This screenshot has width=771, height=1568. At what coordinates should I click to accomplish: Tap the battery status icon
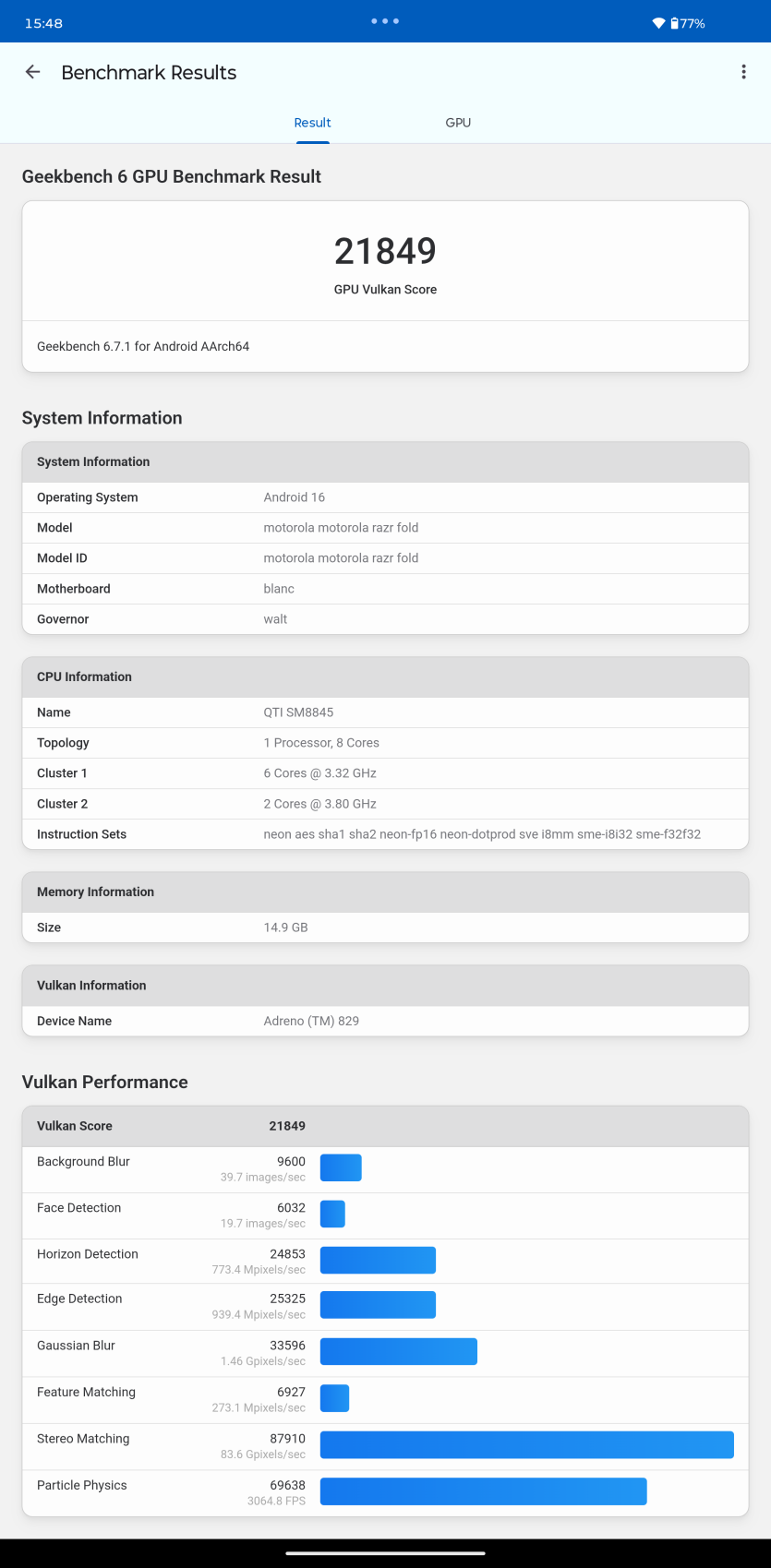[675, 23]
